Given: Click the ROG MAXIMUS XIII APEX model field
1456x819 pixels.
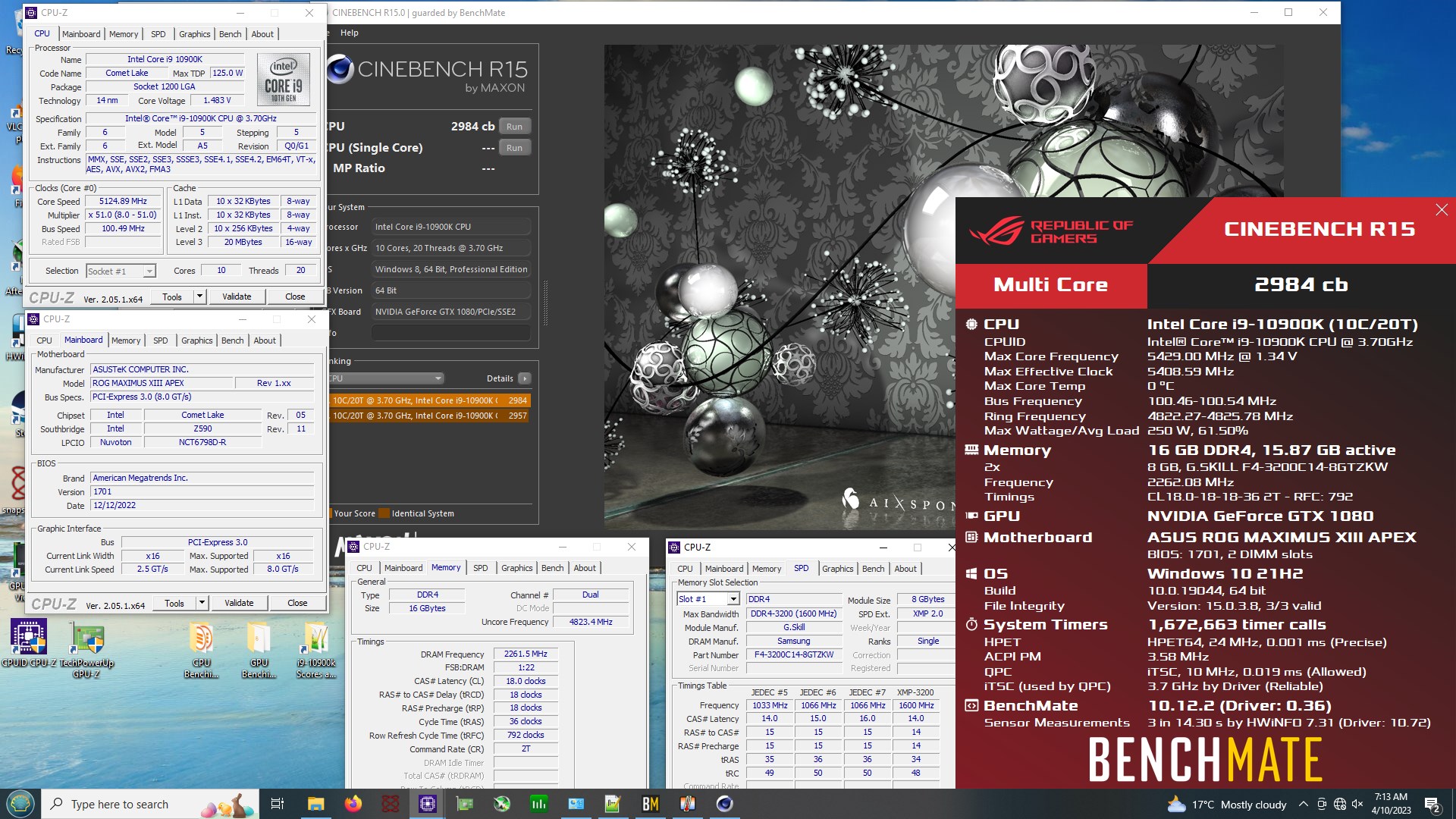Looking at the screenshot, I should pos(162,384).
